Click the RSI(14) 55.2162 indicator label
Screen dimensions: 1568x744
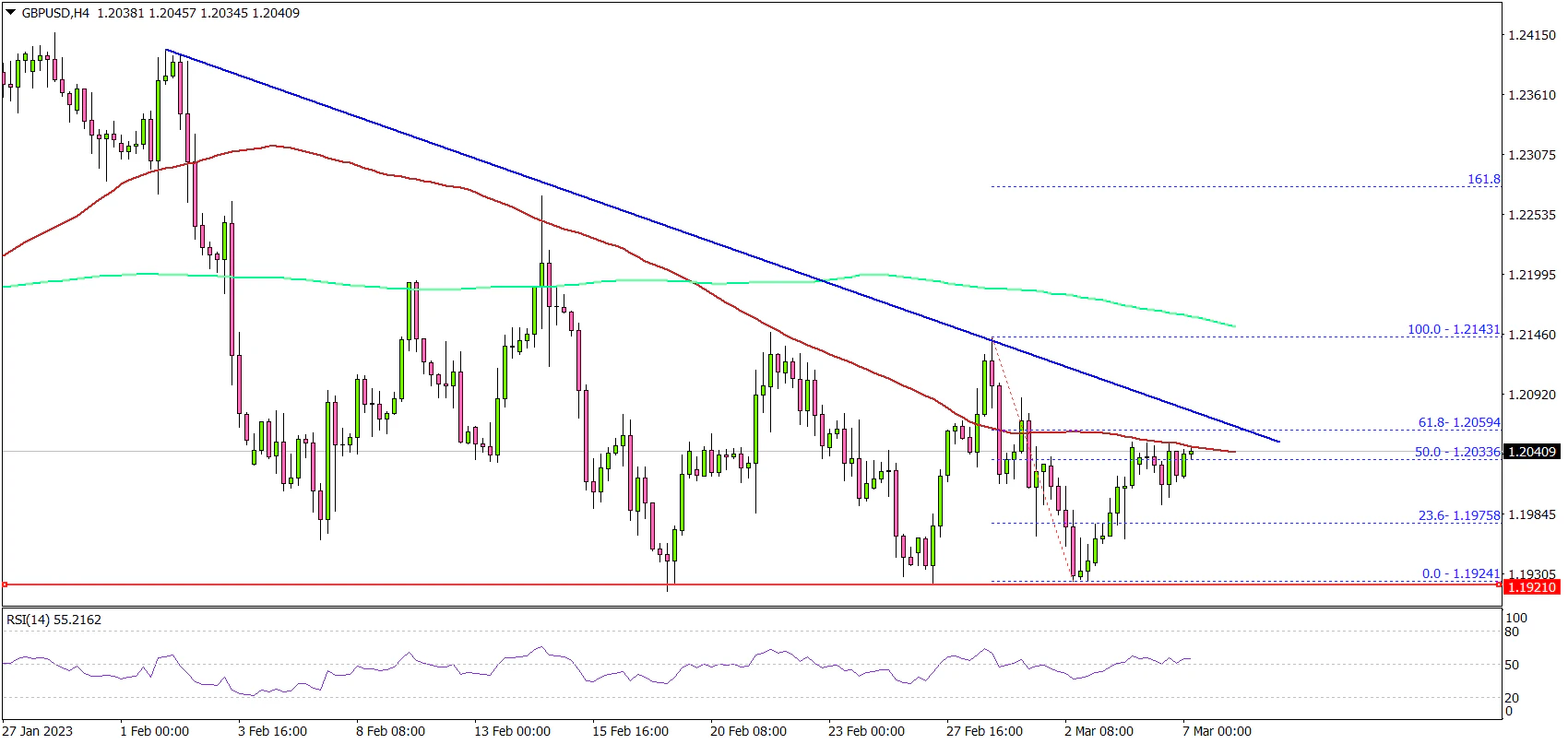[x=53, y=620]
